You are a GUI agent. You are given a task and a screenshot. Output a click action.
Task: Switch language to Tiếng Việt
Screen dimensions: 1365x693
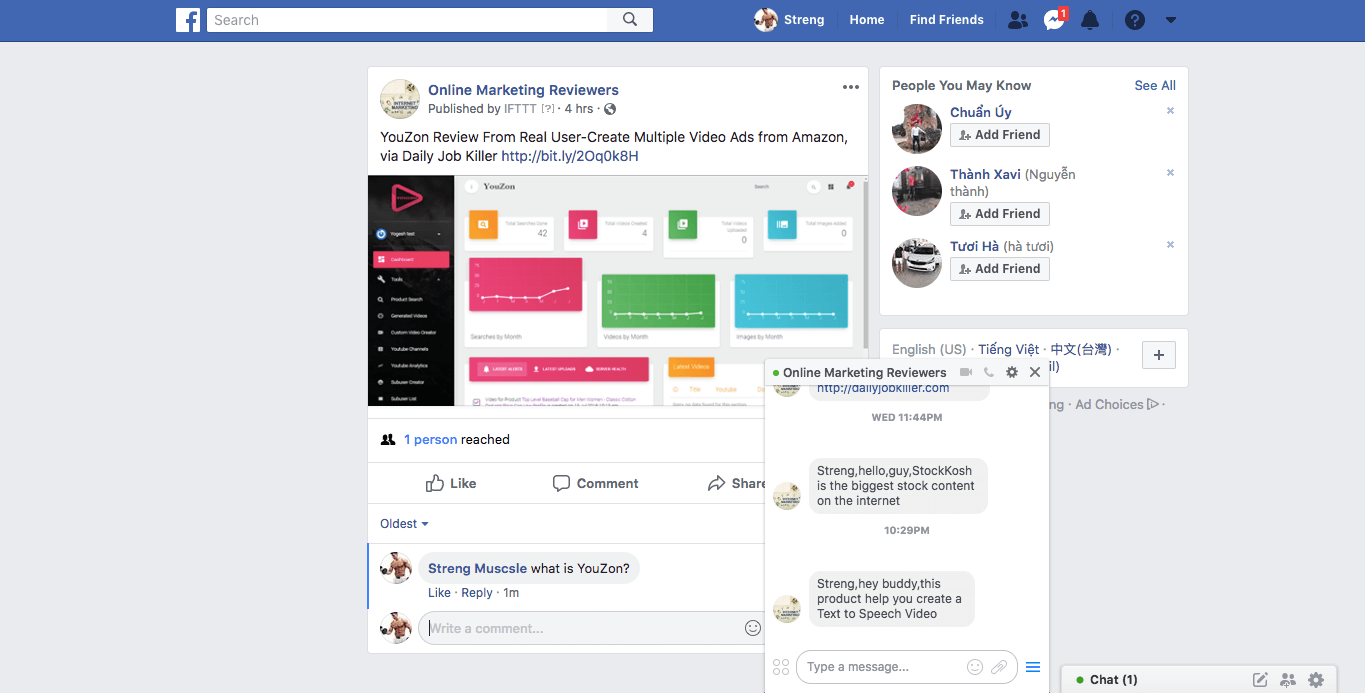(x=1009, y=350)
